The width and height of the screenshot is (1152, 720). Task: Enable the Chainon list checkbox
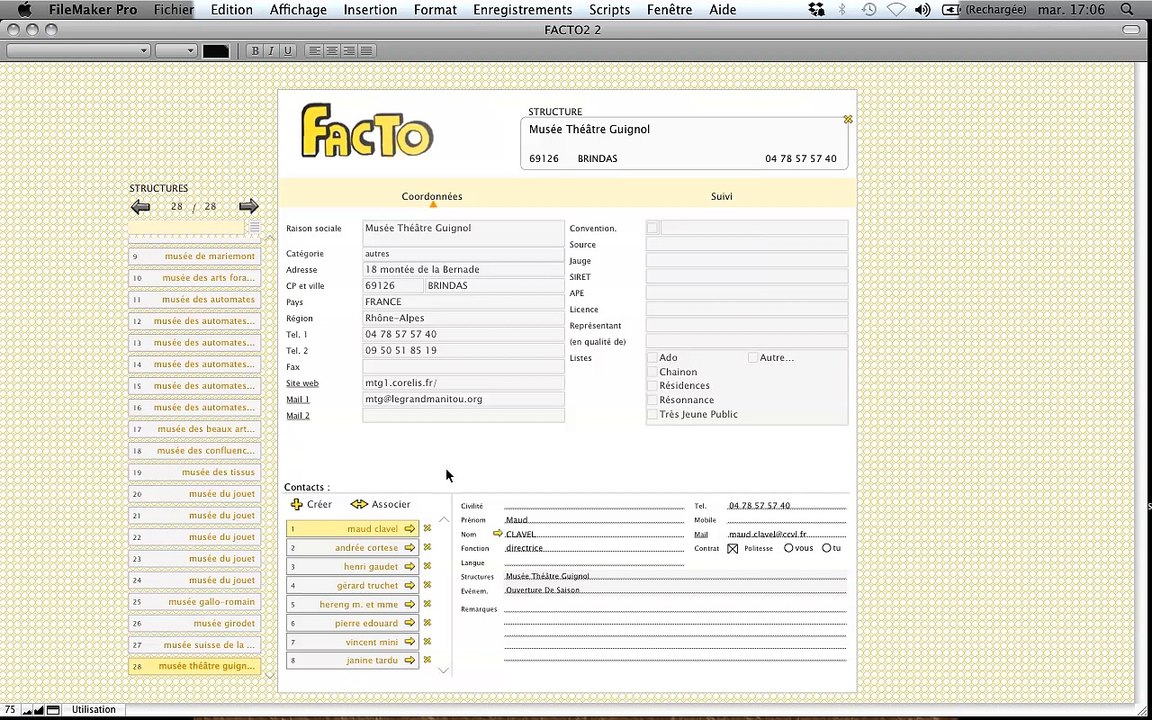click(652, 372)
